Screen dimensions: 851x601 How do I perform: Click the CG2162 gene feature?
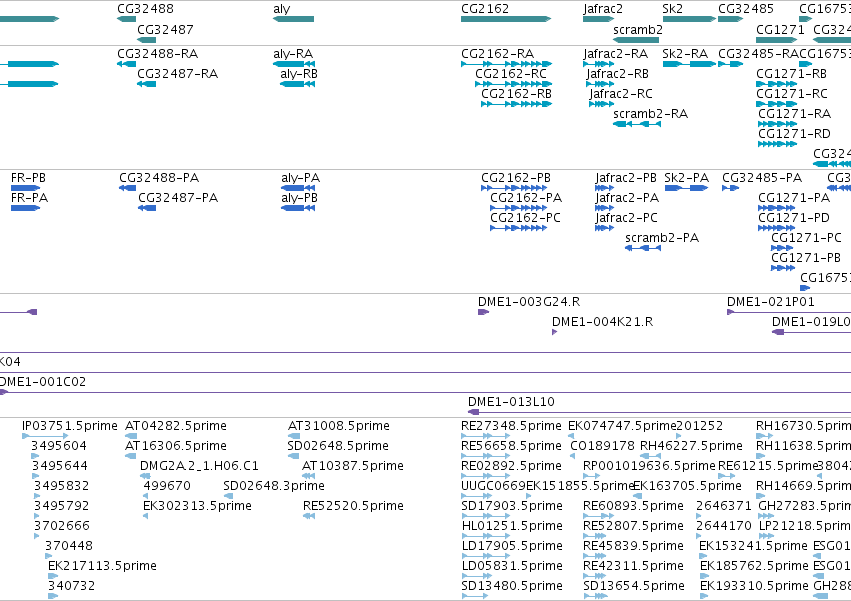tap(506, 19)
